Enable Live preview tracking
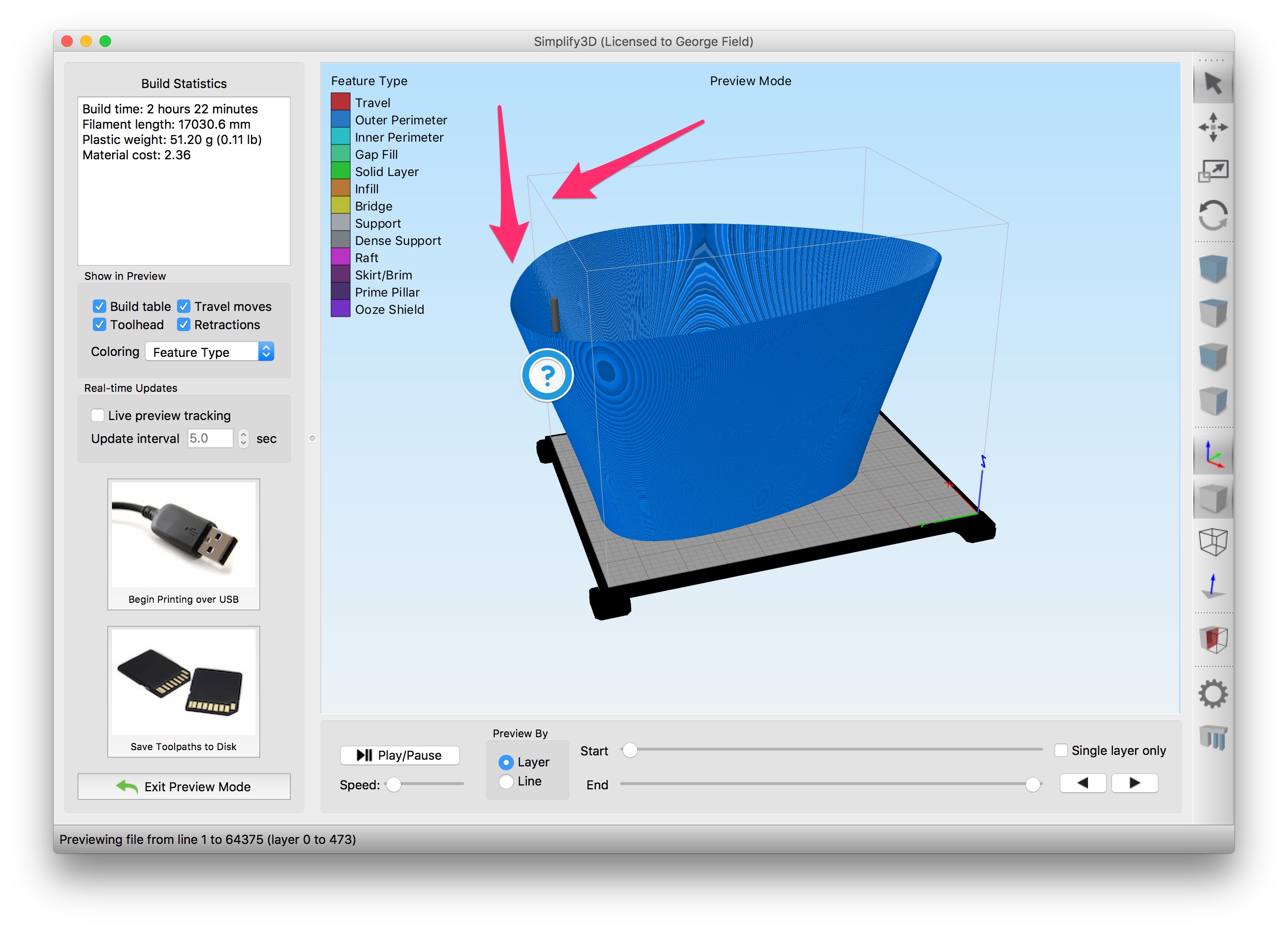 click(98, 416)
